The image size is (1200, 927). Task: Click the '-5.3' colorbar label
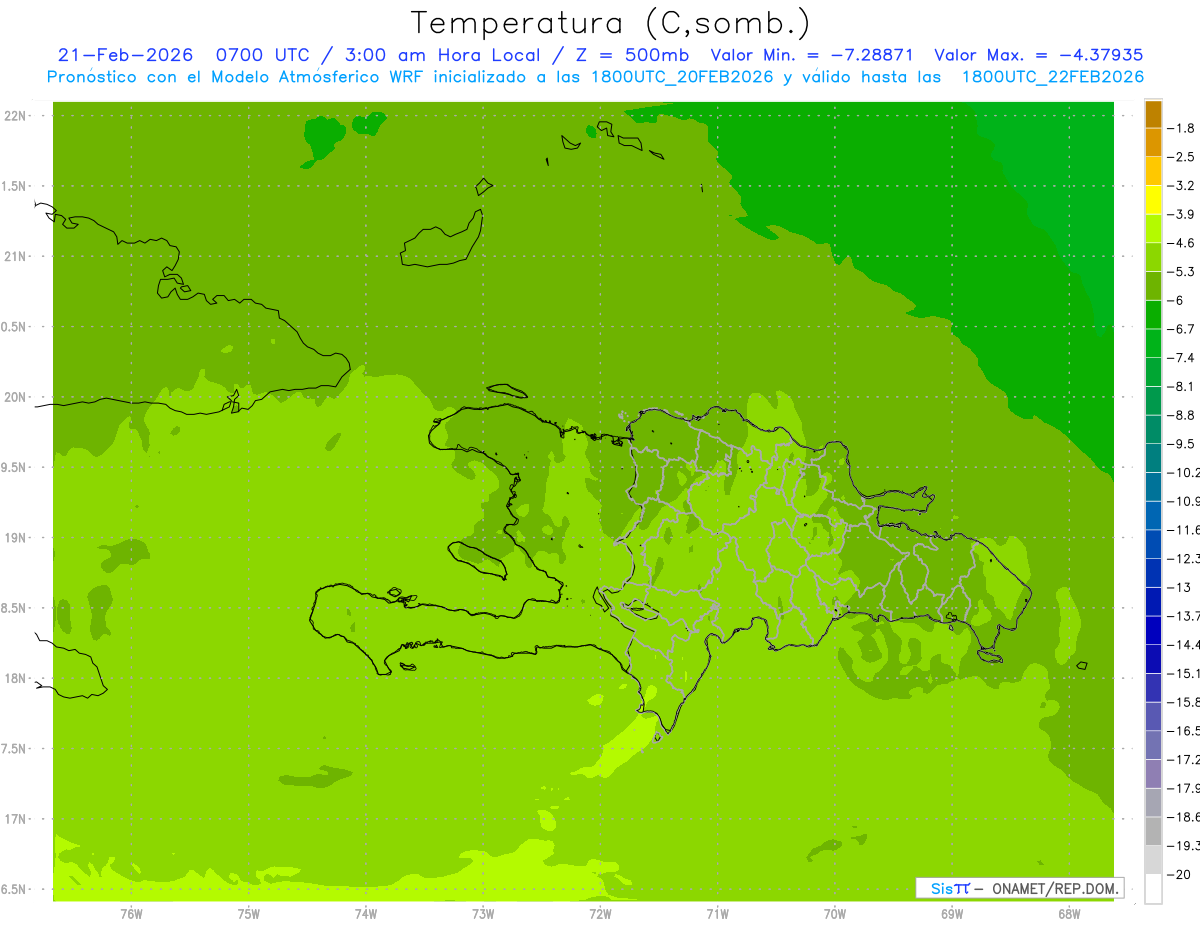(1181, 271)
